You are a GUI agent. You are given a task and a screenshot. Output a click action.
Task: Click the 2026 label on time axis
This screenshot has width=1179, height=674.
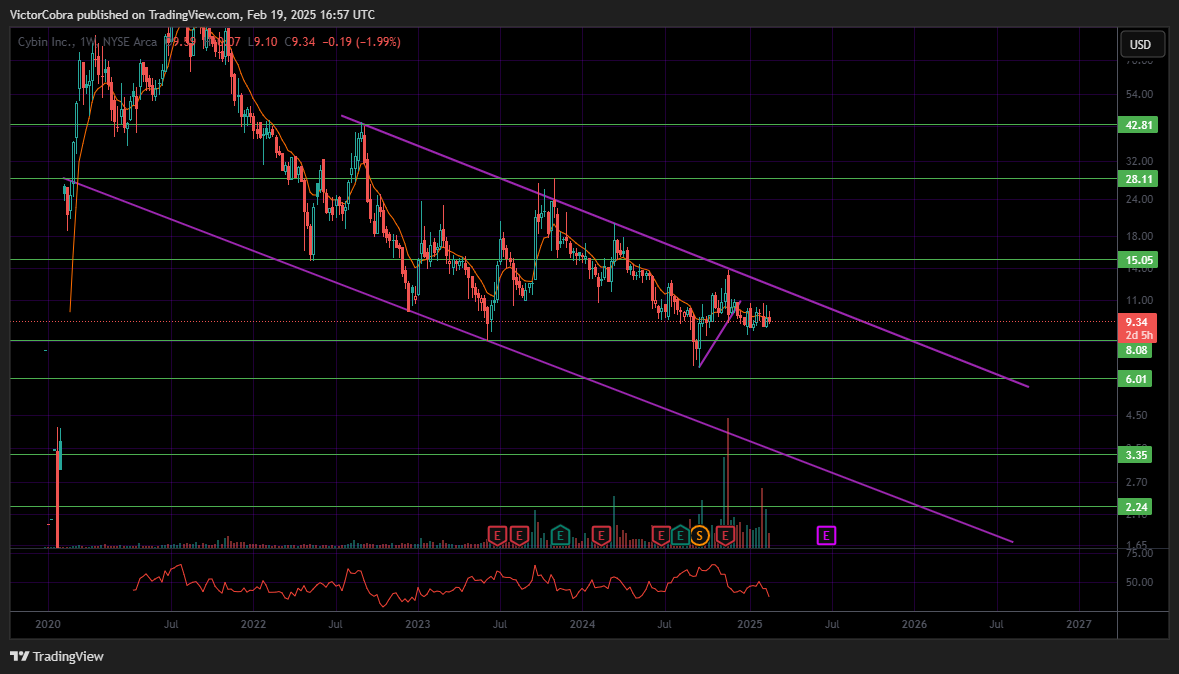click(x=914, y=624)
